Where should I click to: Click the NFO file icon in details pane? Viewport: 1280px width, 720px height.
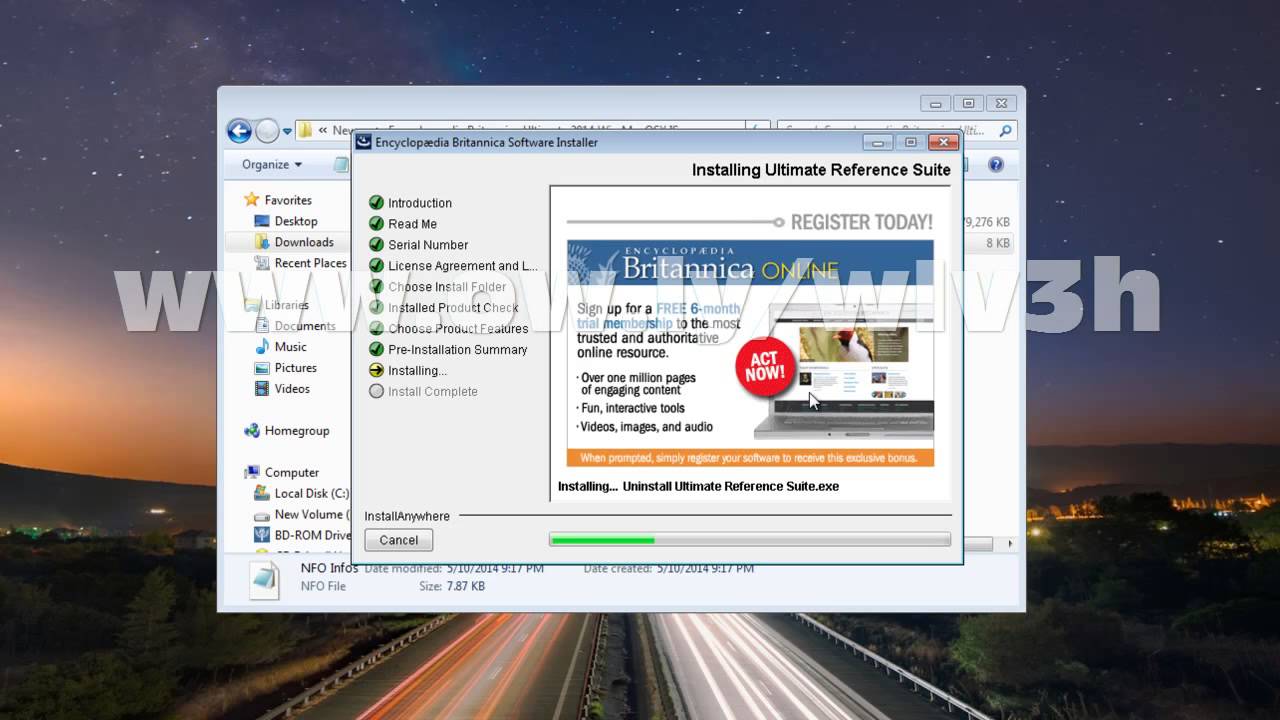pyautogui.click(x=264, y=579)
